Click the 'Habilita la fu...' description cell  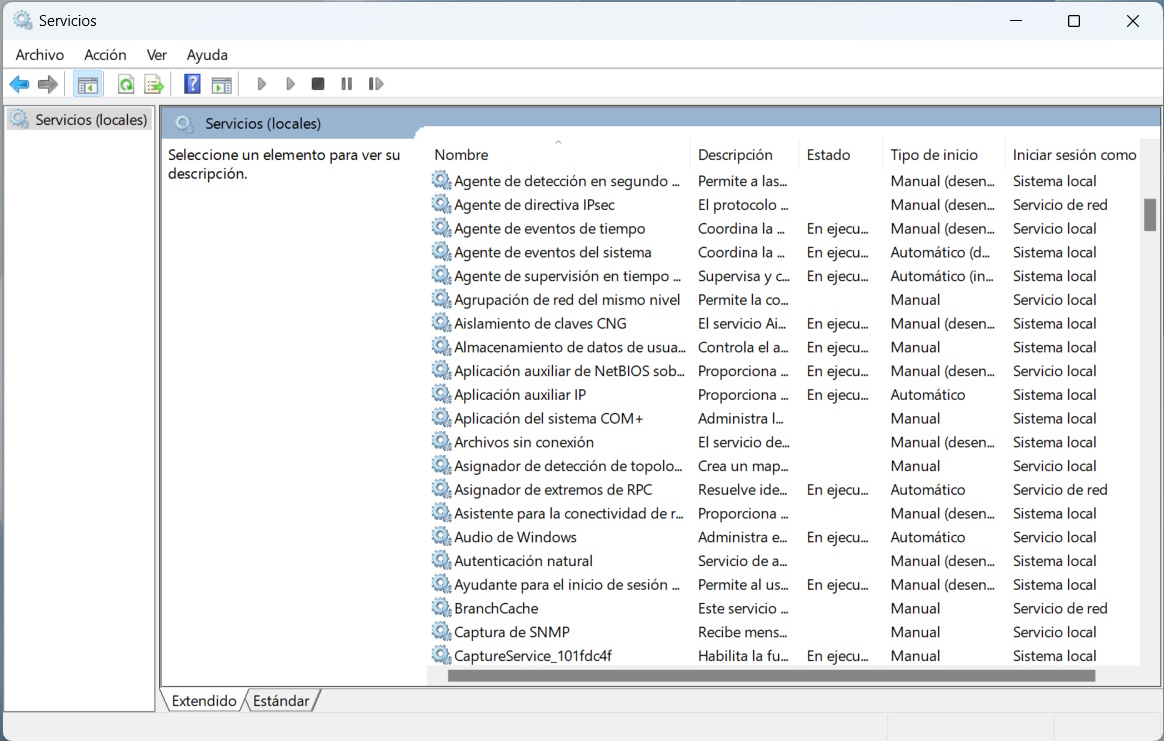[743, 656]
